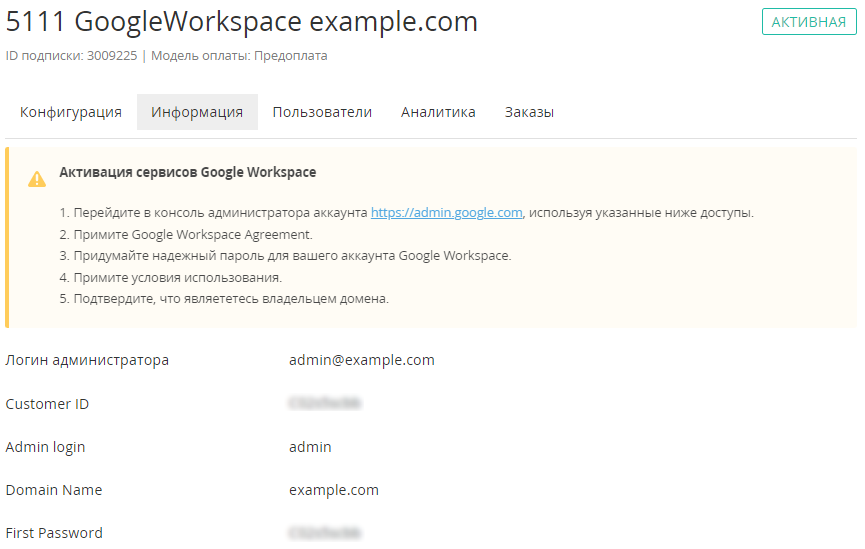This screenshot has width=865, height=549.
Task: Click the step about confirming domain ownership
Action: coord(230,299)
